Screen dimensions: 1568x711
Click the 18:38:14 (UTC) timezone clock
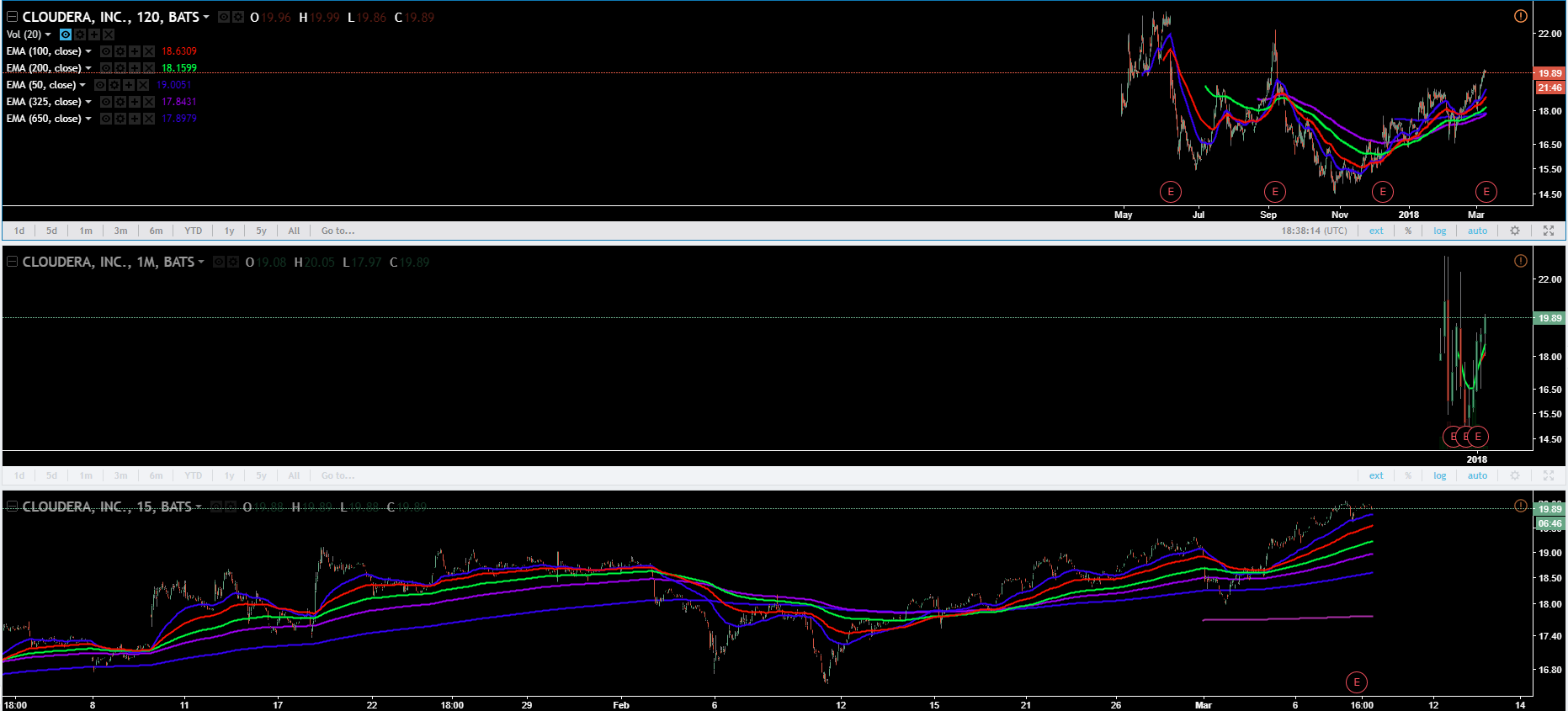coord(1314,231)
